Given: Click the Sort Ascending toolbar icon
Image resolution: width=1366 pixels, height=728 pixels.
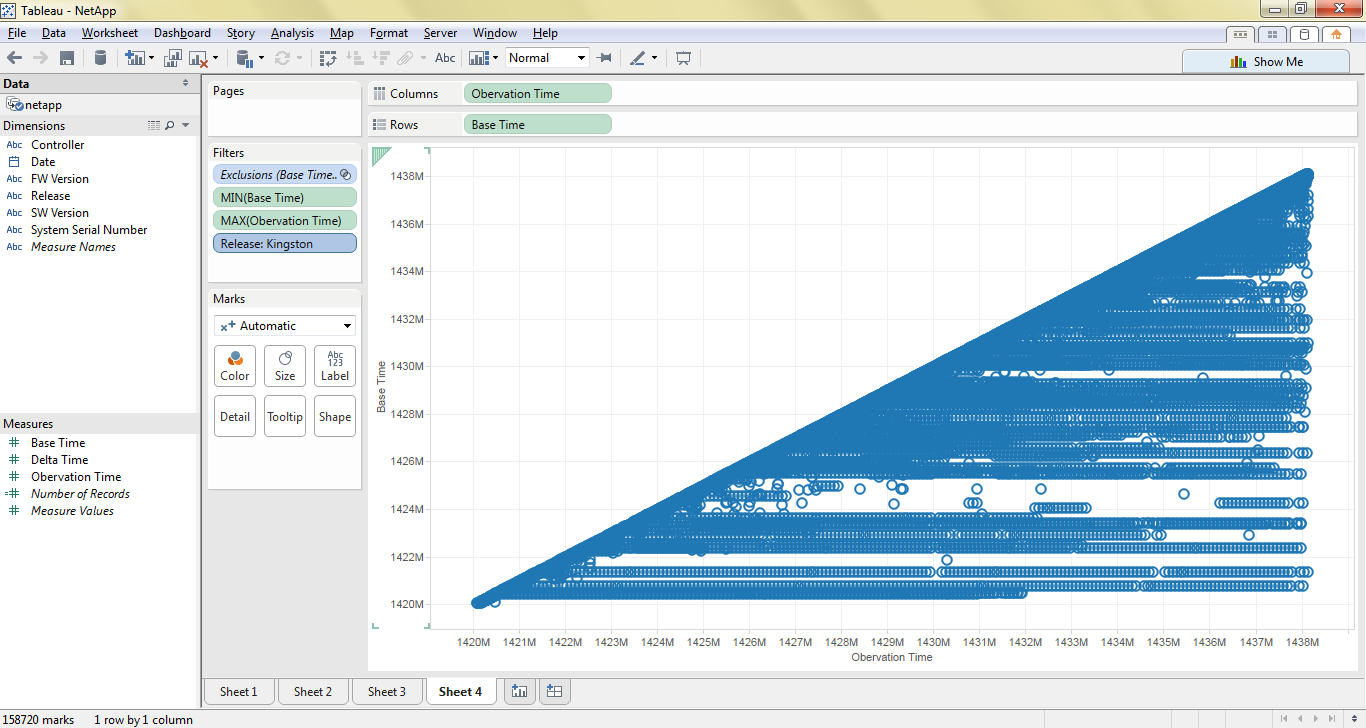Looking at the screenshot, I should (354, 58).
